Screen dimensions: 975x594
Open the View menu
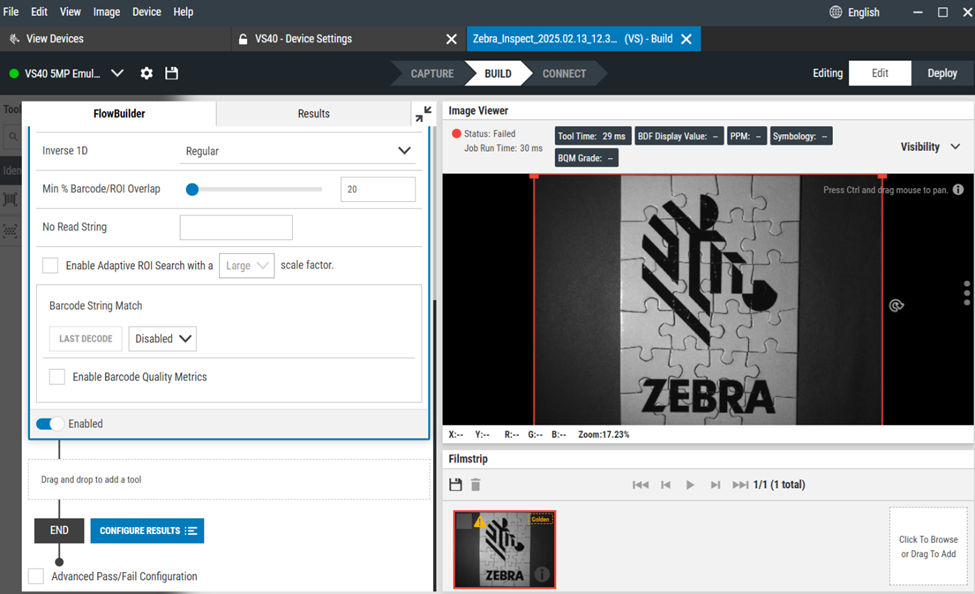click(x=70, y=12)
